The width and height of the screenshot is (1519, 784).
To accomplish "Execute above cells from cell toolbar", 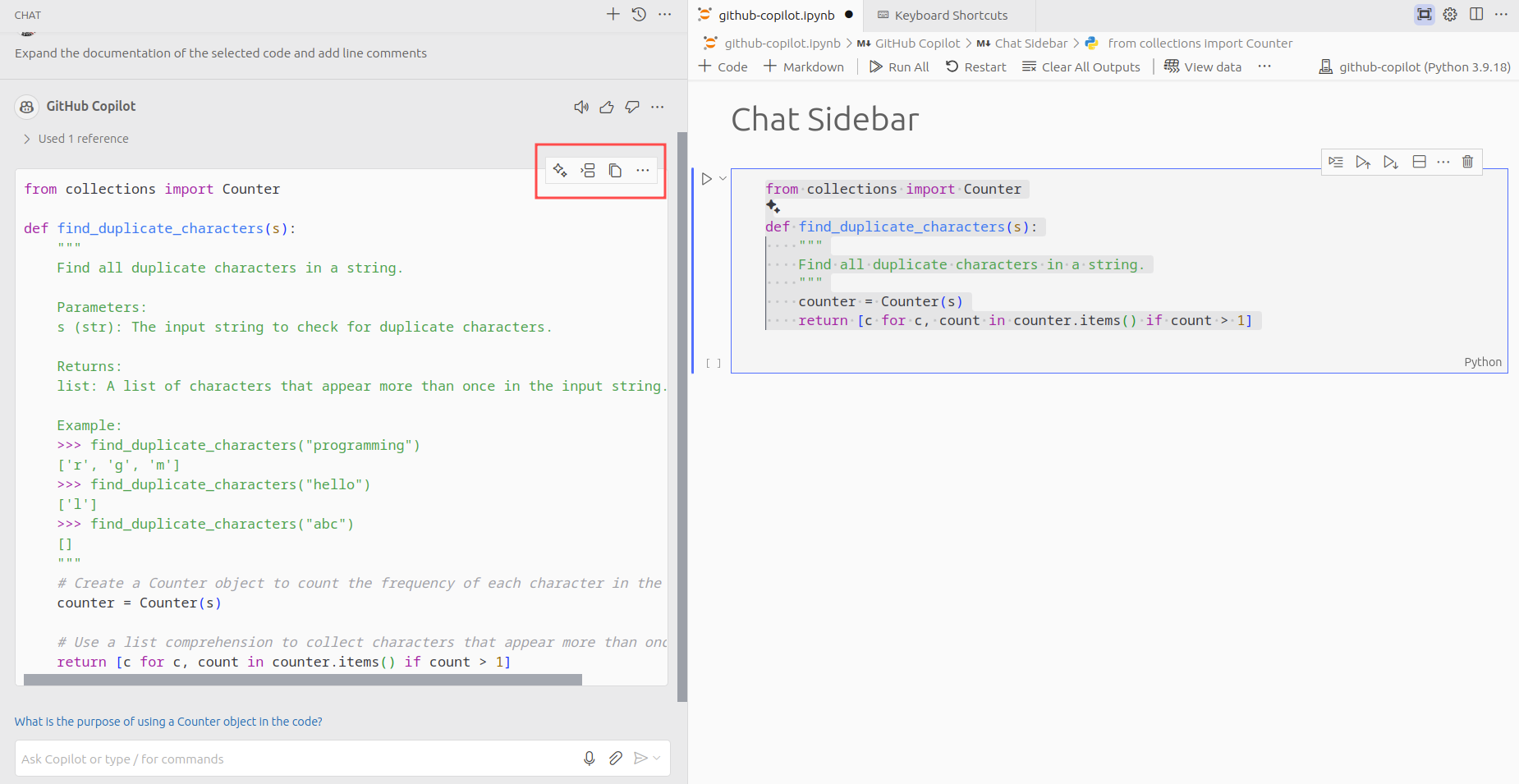I will [1363, 162].
